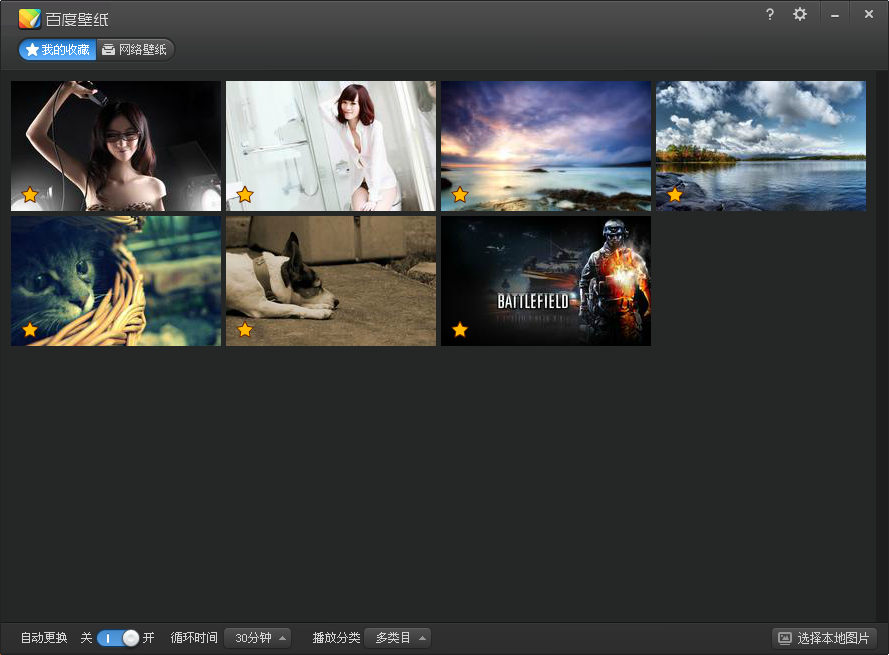Click the 开 label beside the switch
Image resolution: width=889 pixels, height=655 pixels.
pyautogui.click(x=149, y=638)
